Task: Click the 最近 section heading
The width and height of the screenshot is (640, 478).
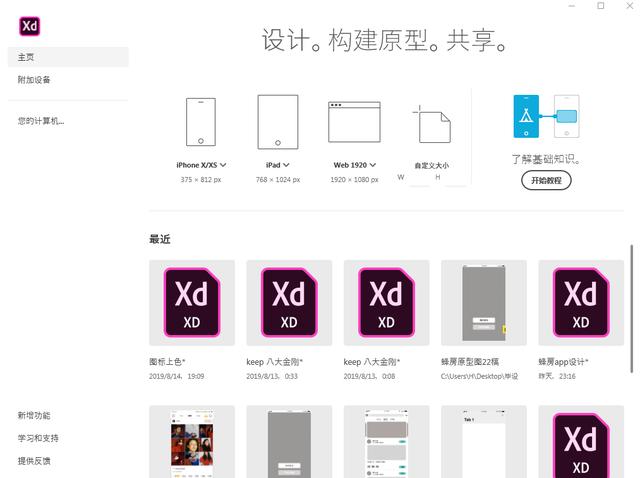Action: click(160, 239)
